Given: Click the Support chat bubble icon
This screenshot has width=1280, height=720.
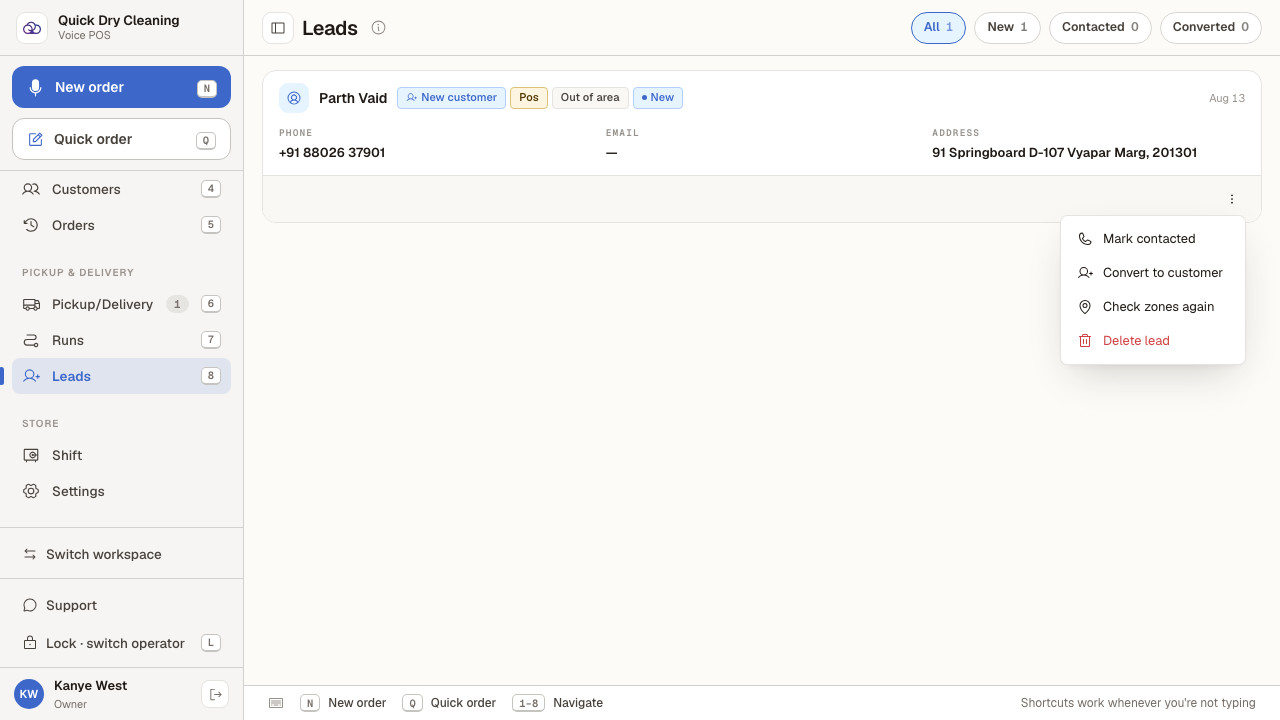Looking at the screenshot, I should click(x=30, y=605).
